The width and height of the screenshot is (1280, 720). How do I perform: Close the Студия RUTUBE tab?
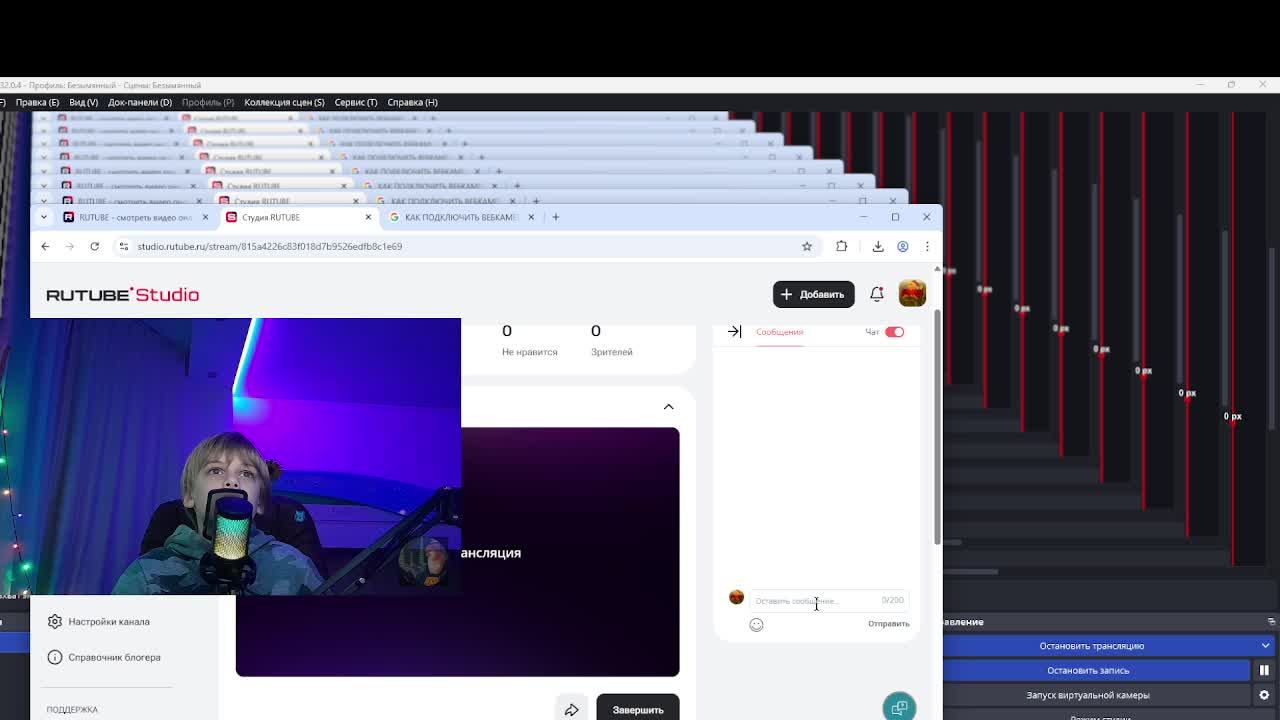pos(368,217)
